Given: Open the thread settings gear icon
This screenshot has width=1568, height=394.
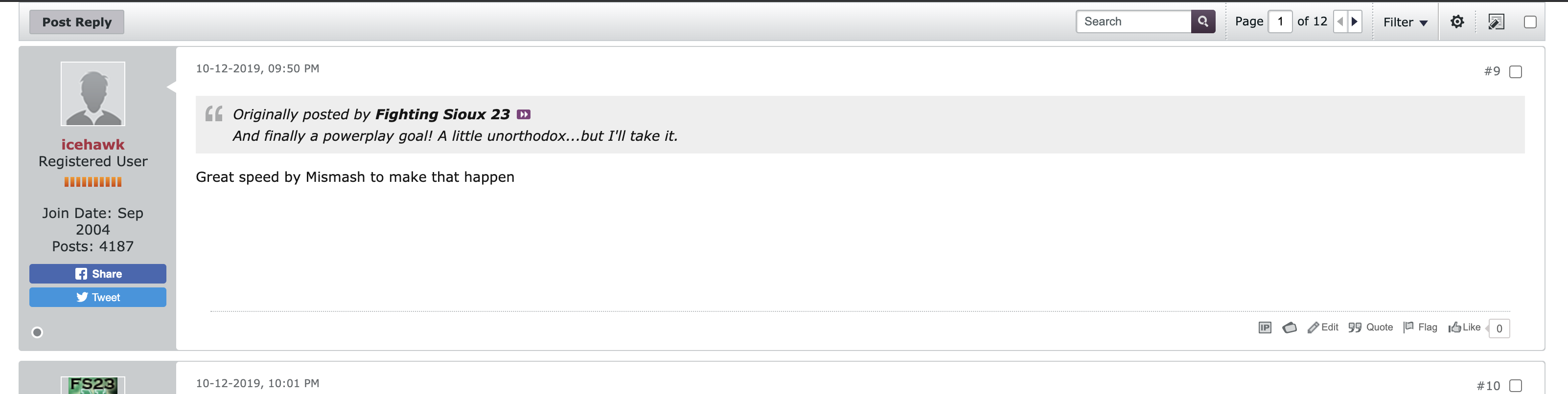Looking at the screenshot, I should coord(1456,22).
